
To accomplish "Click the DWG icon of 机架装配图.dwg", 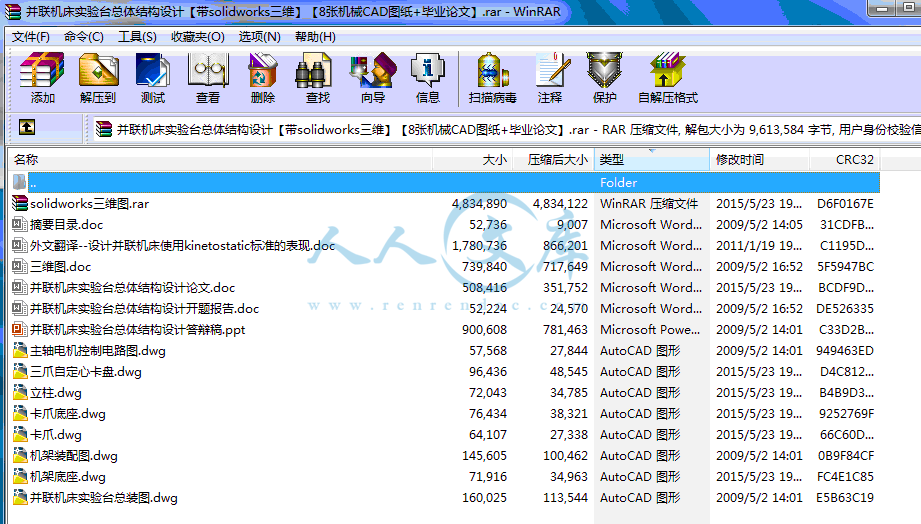I will [20, 456].
